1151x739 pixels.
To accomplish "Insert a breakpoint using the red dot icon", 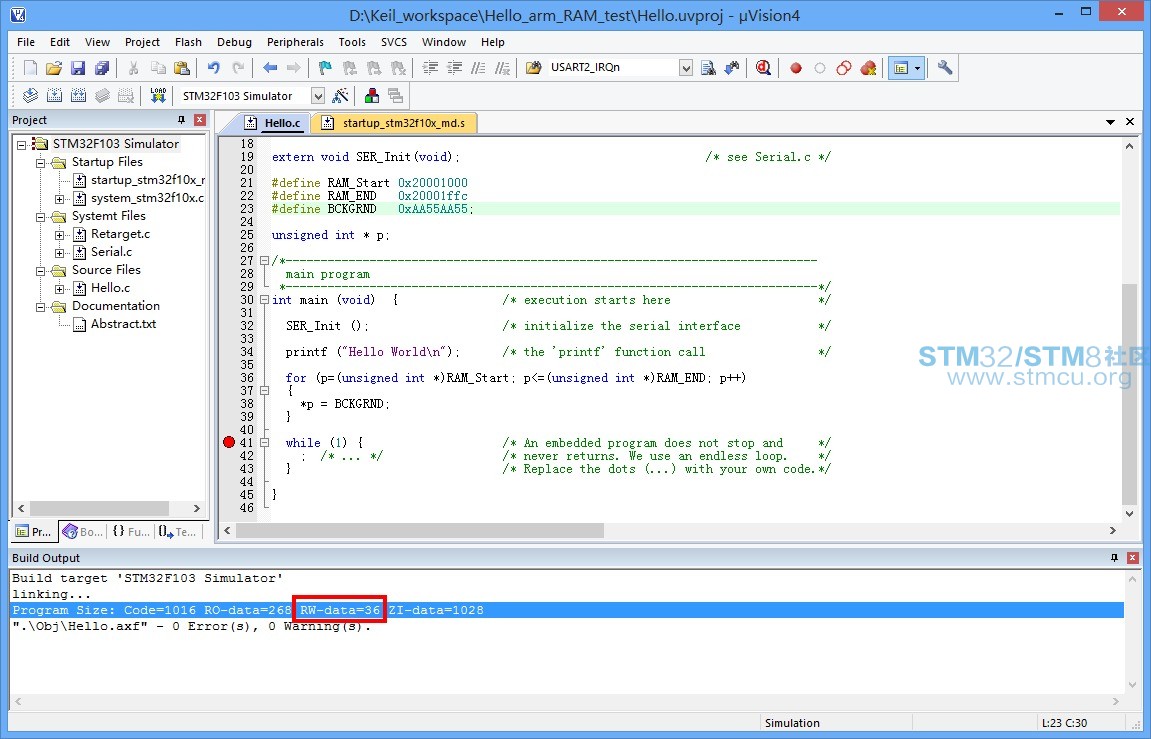I will click(x=796, y=68).
